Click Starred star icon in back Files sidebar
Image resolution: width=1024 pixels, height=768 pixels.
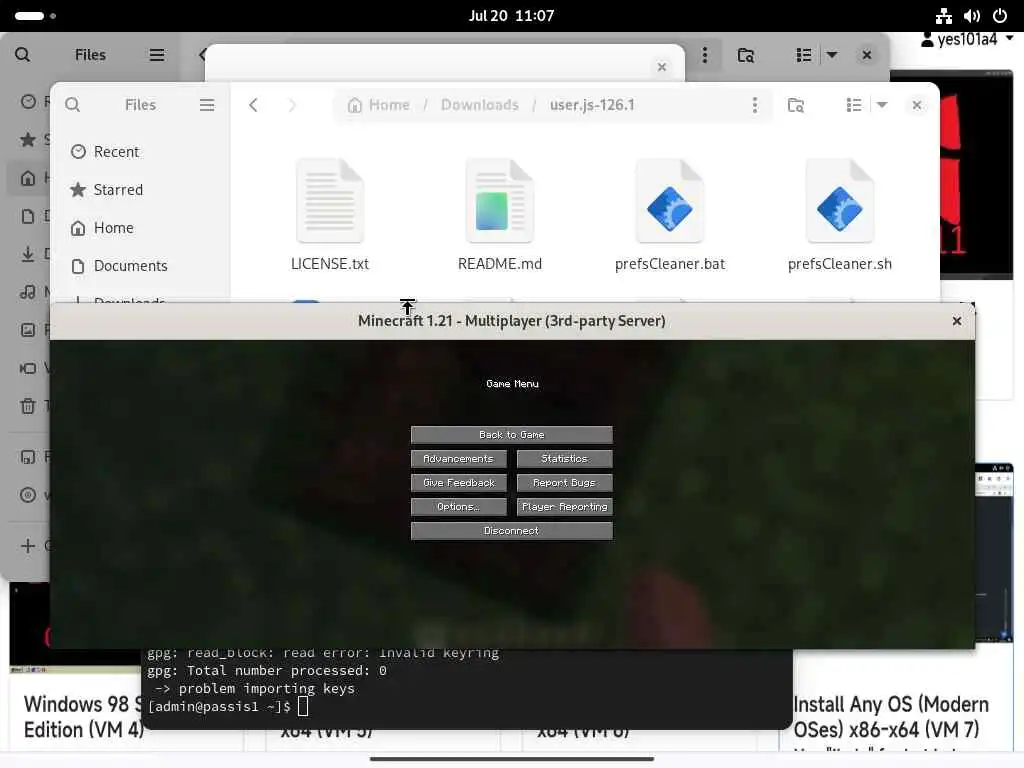(x=28, y=139)
